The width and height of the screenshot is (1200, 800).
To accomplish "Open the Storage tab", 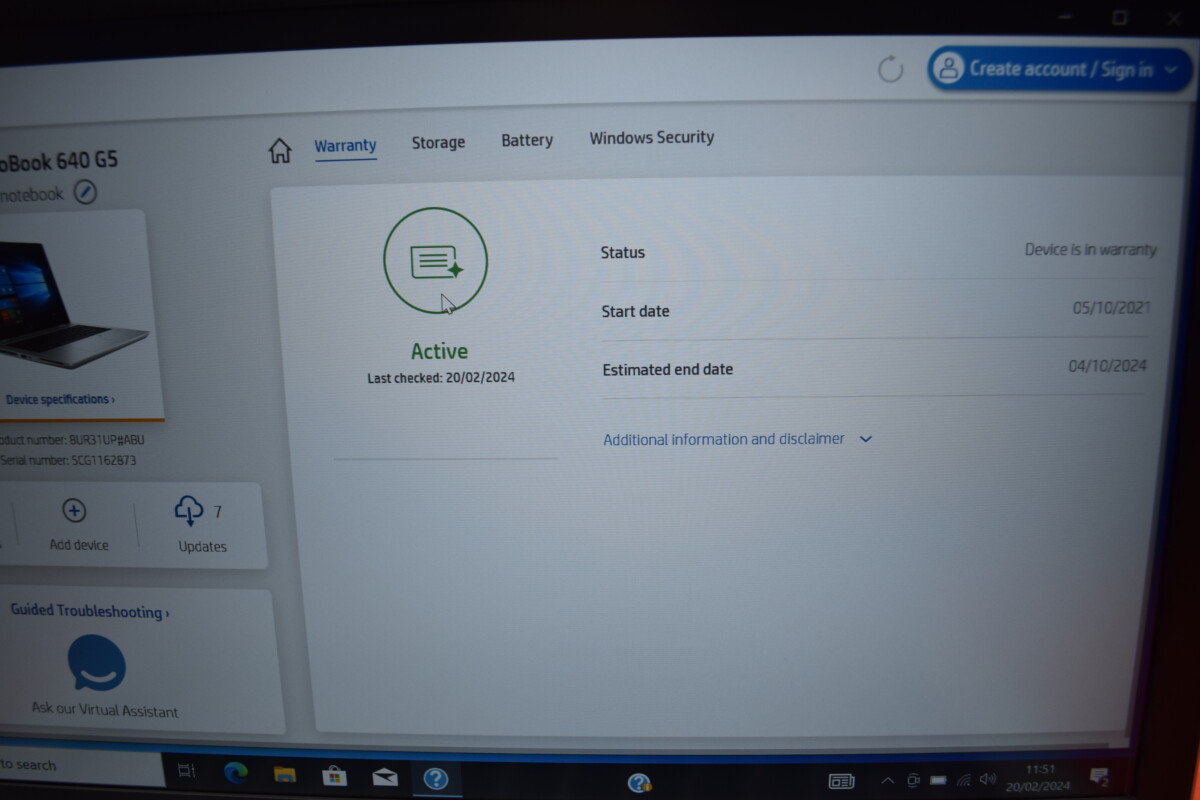I will (x=438, y=142).
